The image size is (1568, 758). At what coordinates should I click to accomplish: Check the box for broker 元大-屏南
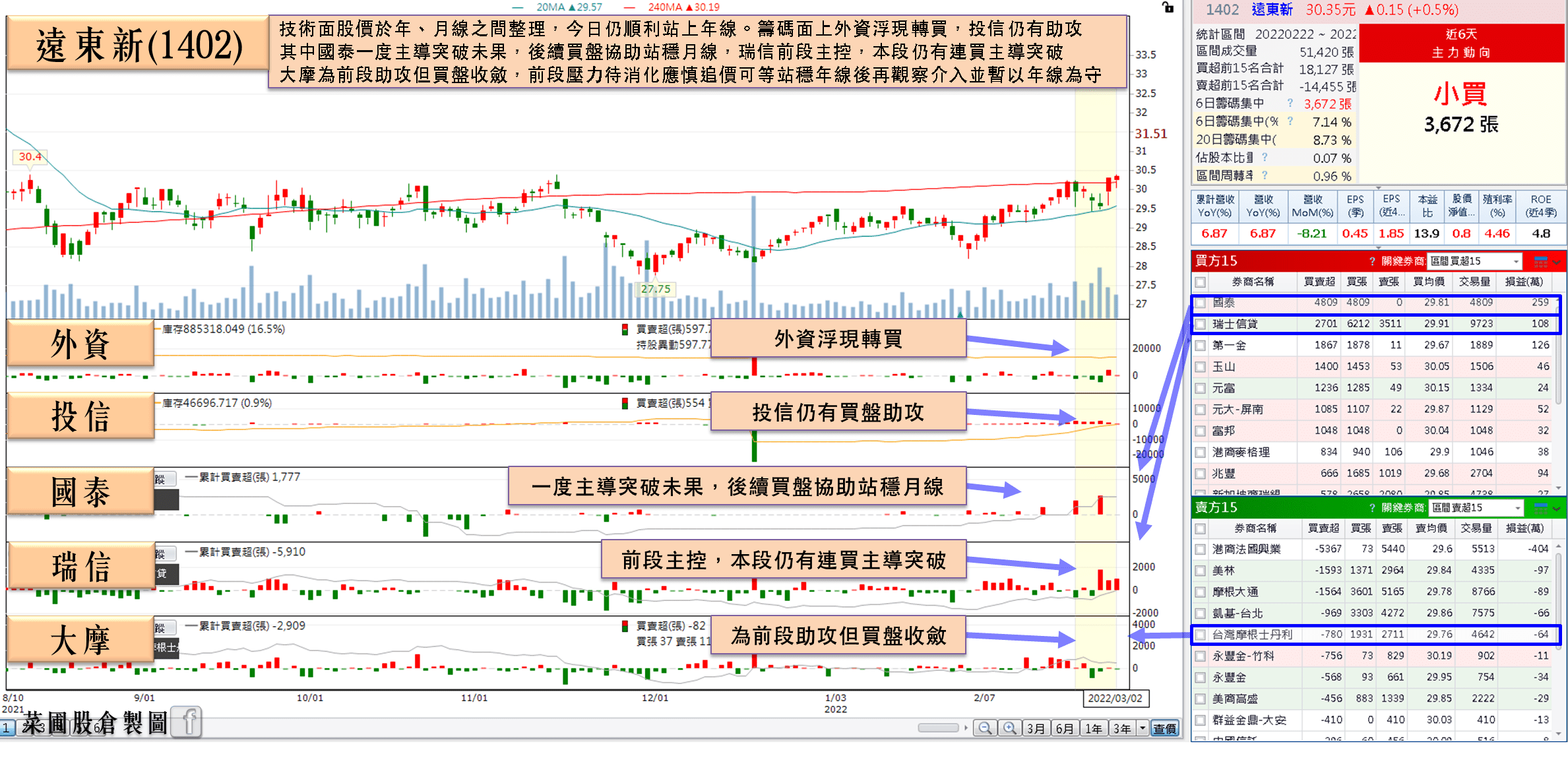(1201, 410)
